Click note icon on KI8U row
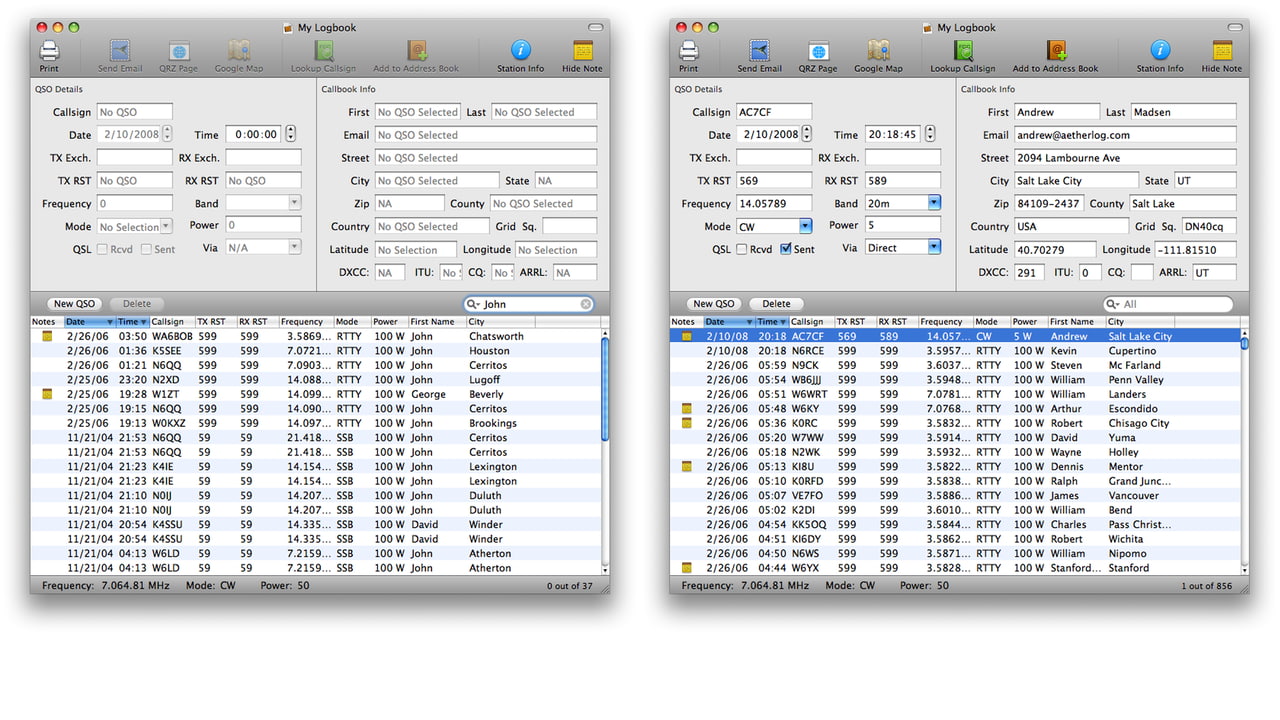This screenshot has height=720, width=1280. [686, 467]
